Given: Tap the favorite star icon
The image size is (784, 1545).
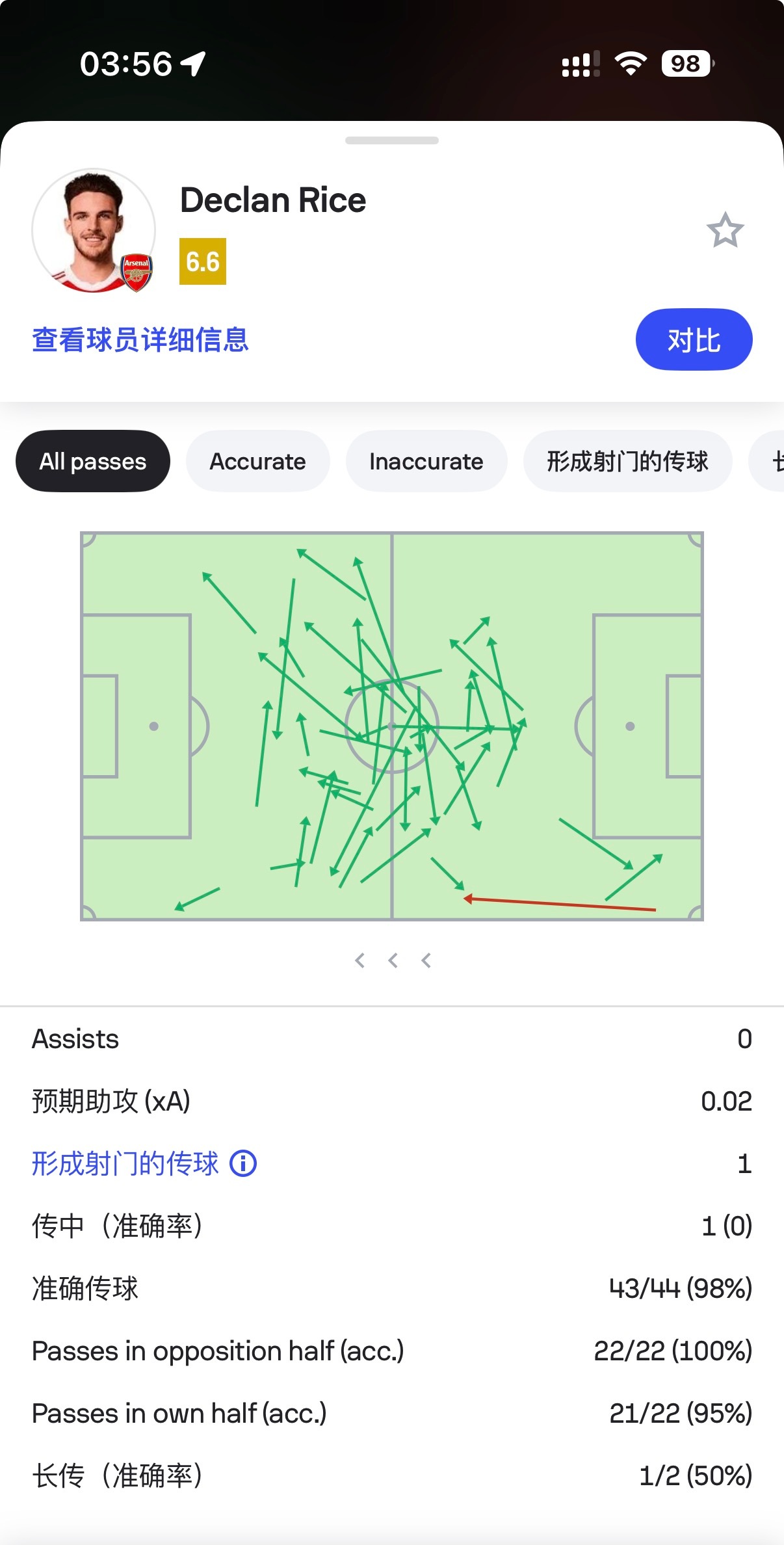Looking at the screenshot, I should [725, 230].
